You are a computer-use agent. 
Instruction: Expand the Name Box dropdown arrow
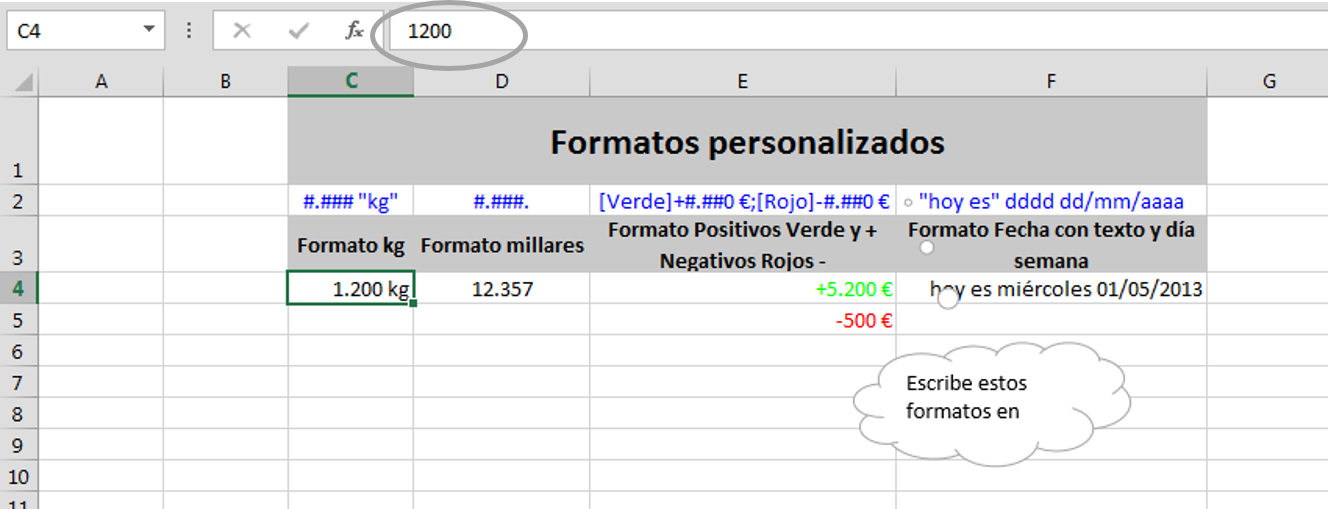pos(149,30)
